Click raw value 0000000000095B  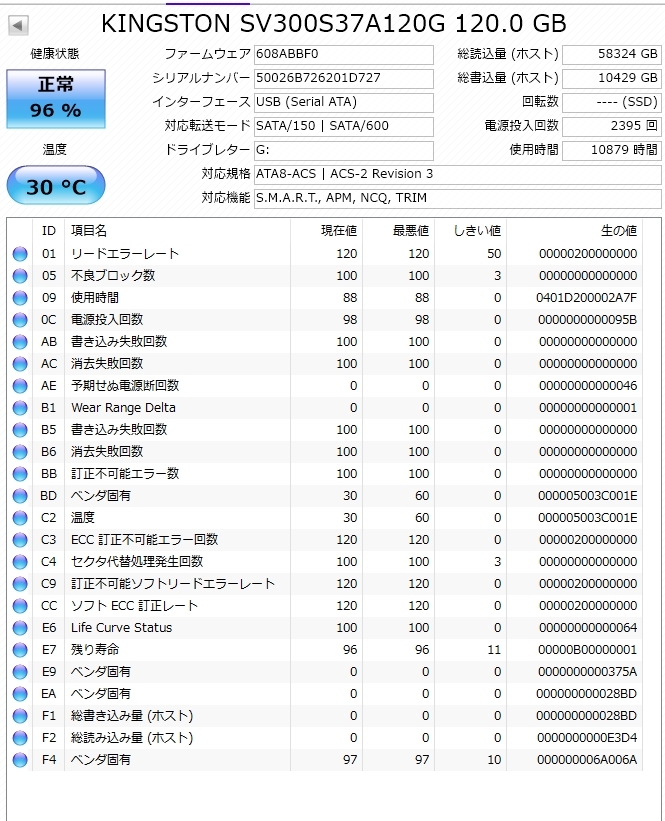(x=588, y=320)
